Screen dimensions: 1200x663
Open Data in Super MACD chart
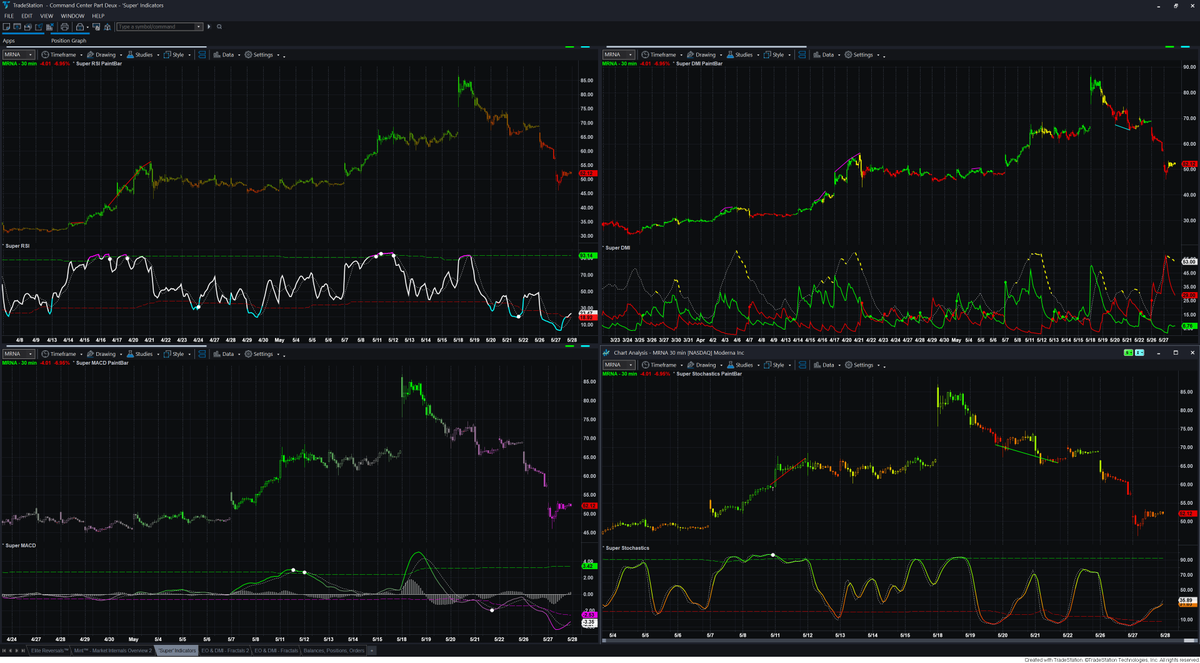tap(226, 354)
